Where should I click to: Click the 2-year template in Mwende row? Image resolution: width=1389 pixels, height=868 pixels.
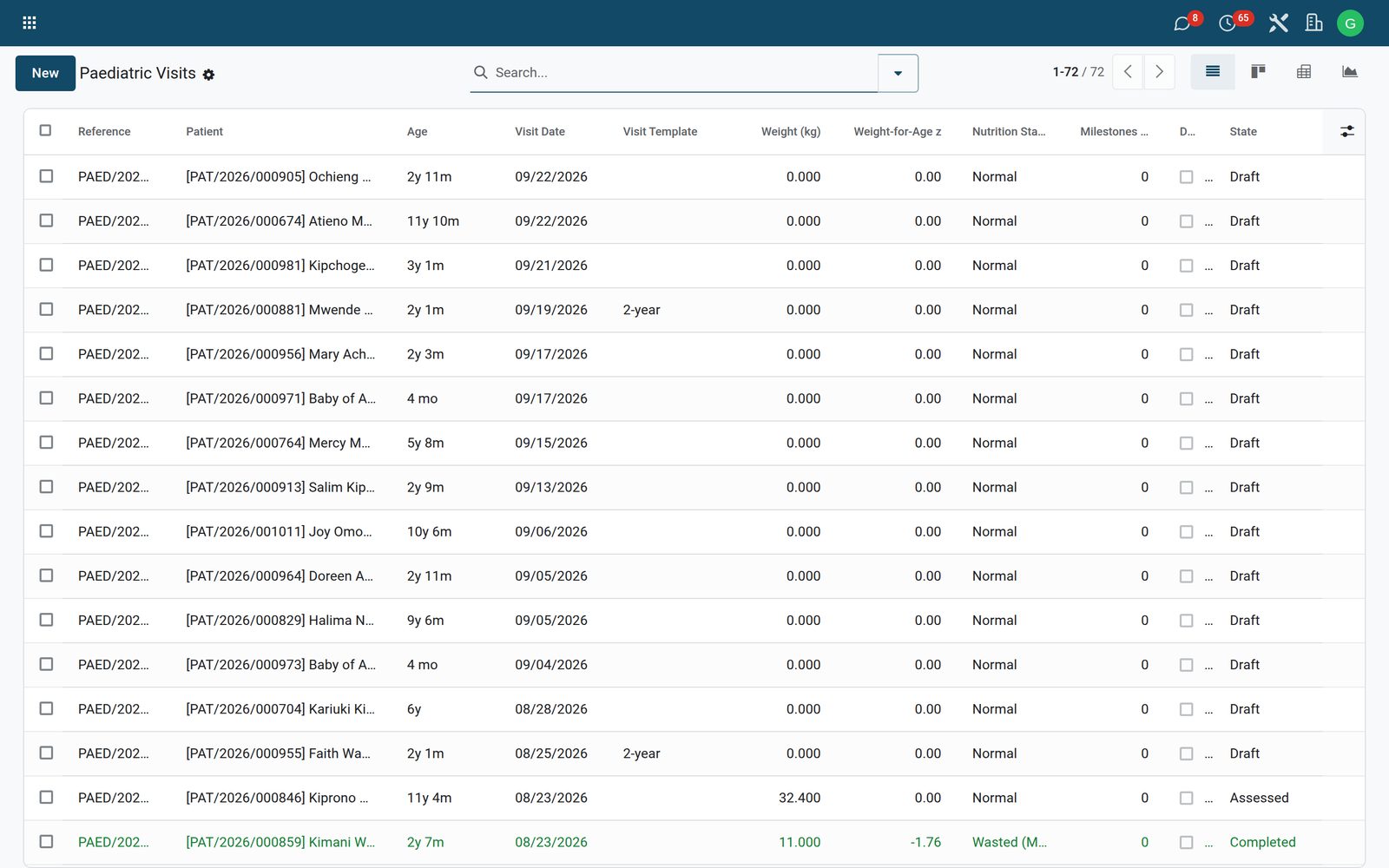click(x=642, y=310)
